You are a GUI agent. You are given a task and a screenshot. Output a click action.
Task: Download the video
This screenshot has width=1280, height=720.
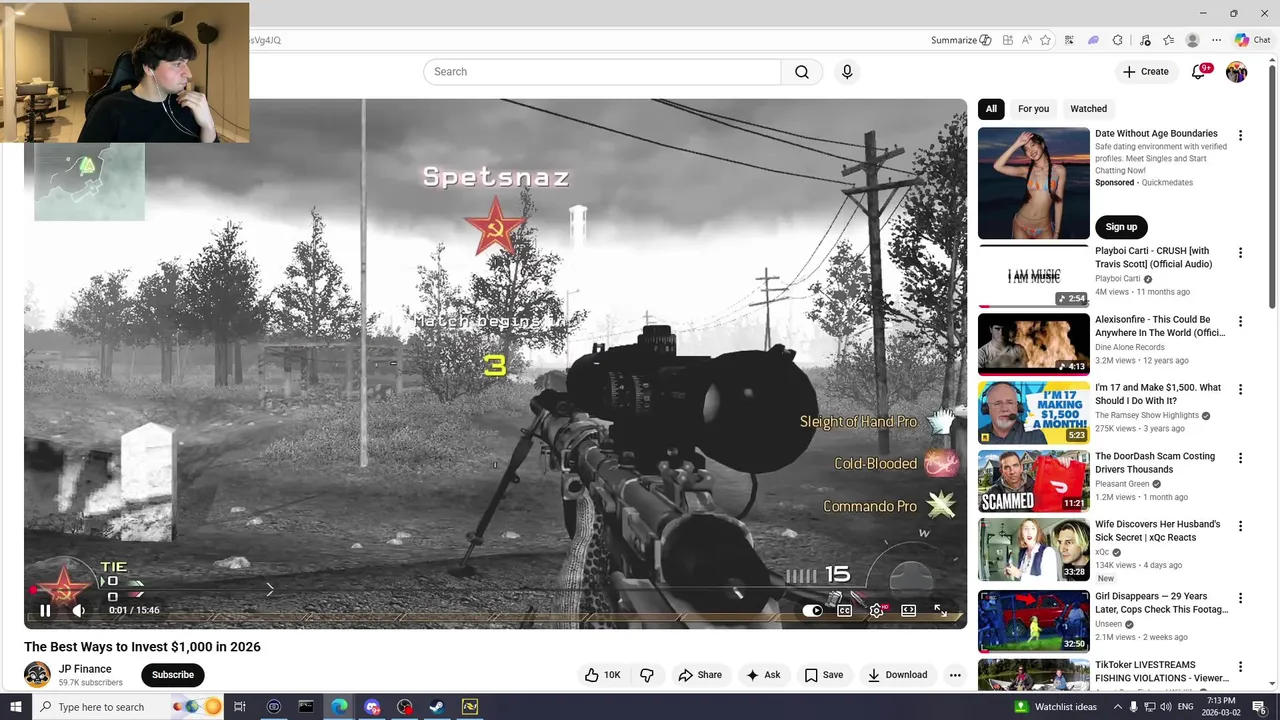897,675
